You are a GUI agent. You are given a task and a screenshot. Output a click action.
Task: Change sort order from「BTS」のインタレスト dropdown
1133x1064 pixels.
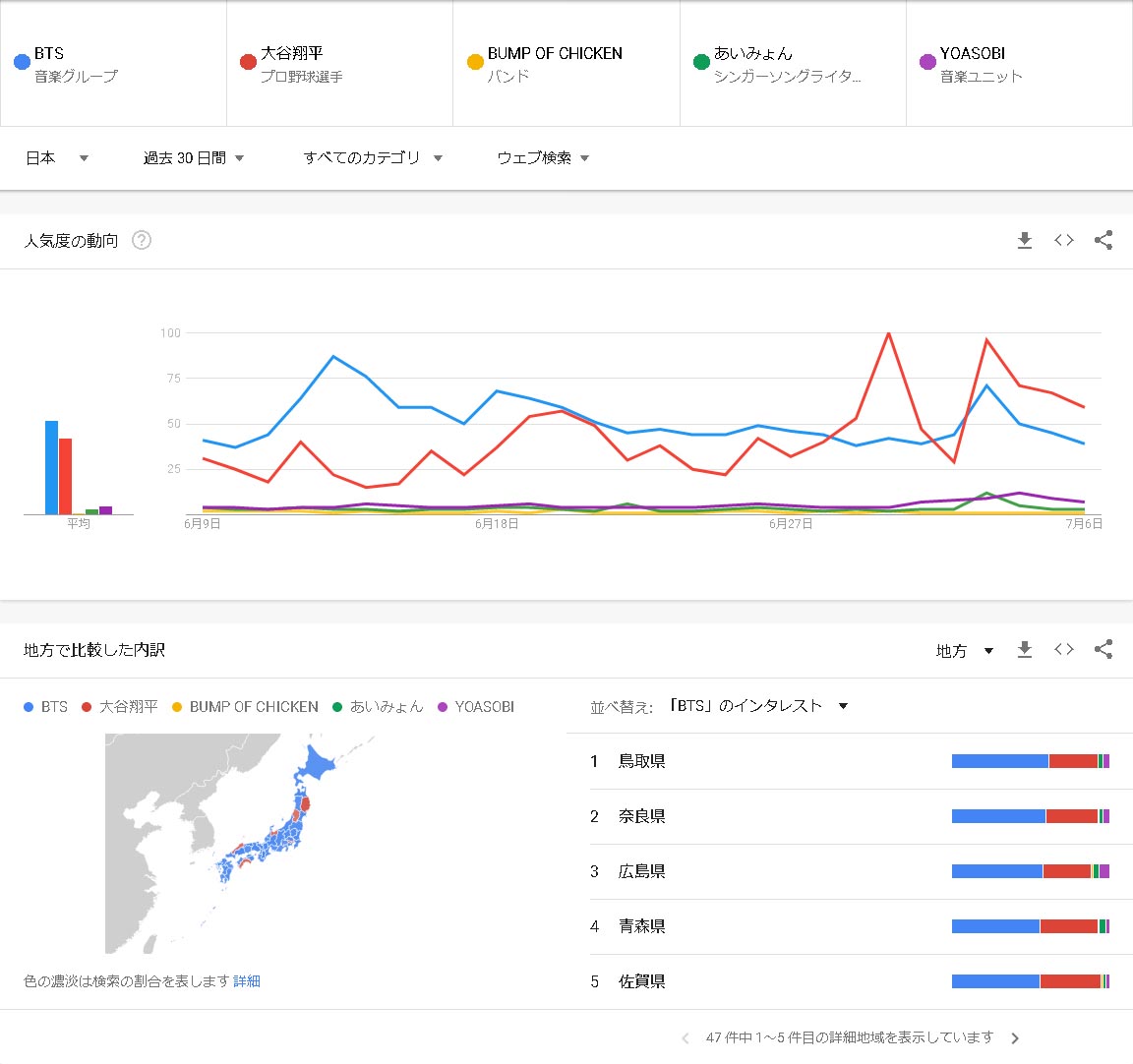(757, 706)
